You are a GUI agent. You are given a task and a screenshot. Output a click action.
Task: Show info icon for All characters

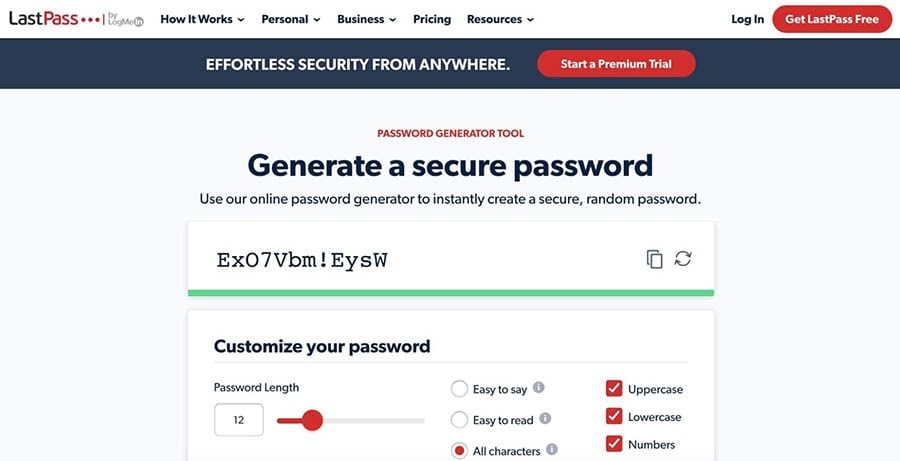[552, 450]
